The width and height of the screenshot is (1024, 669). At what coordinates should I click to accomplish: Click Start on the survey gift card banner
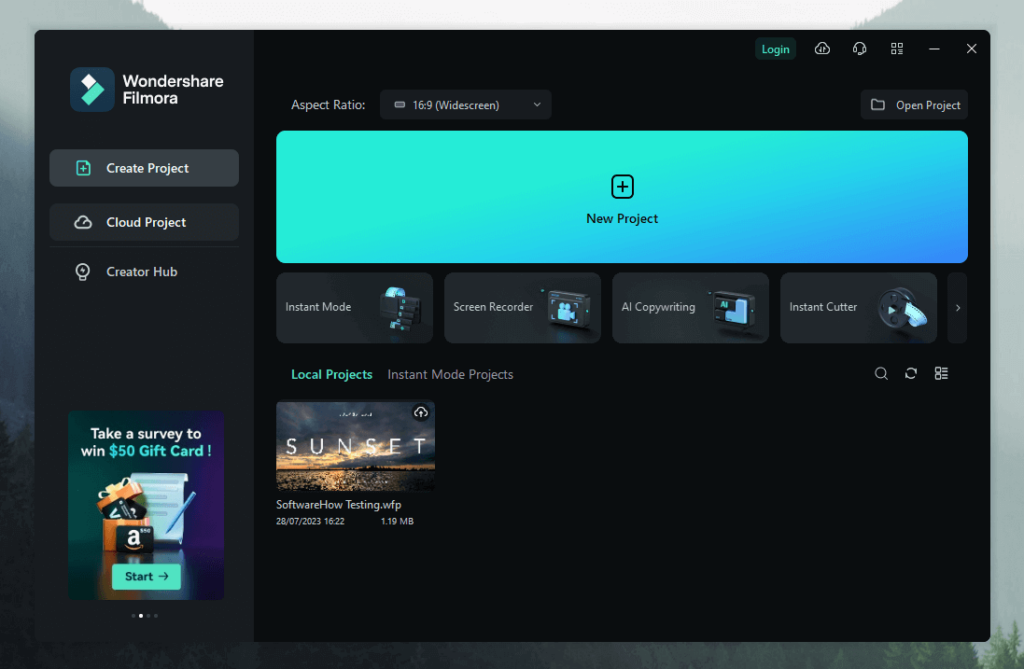tap(146, 576)
